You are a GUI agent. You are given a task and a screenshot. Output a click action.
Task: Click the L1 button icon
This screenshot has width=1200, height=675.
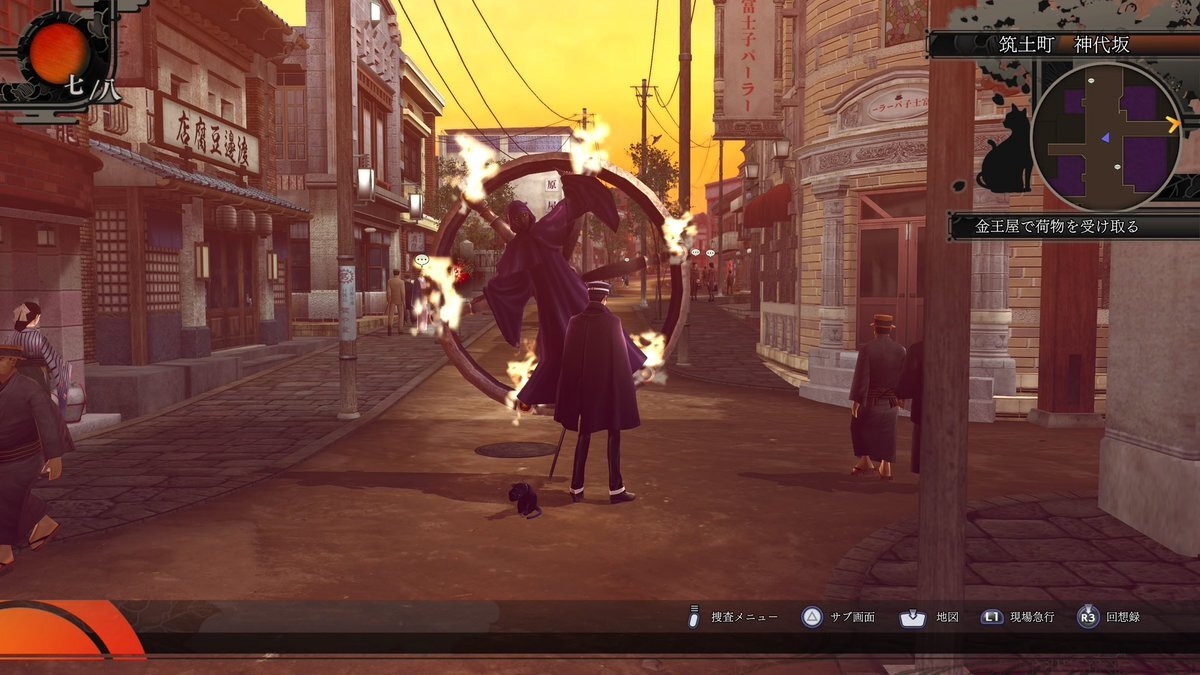pos(991,617)
